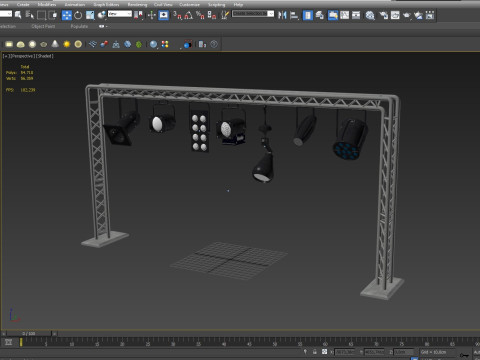Click the four colored squares icon
The image size is (480, 360).
[x=165, y=44]
